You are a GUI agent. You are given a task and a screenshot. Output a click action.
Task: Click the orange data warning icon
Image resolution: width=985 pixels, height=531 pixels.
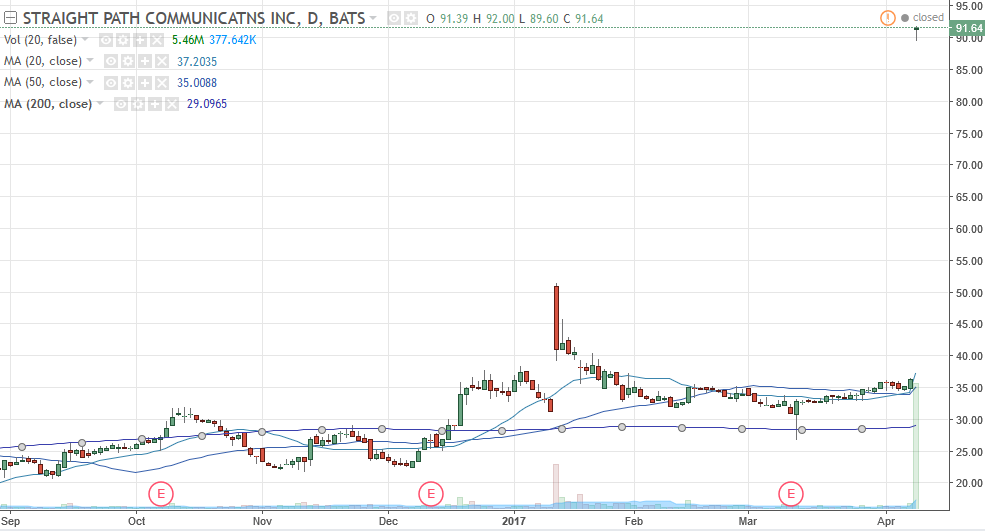(x=888, y=18)
